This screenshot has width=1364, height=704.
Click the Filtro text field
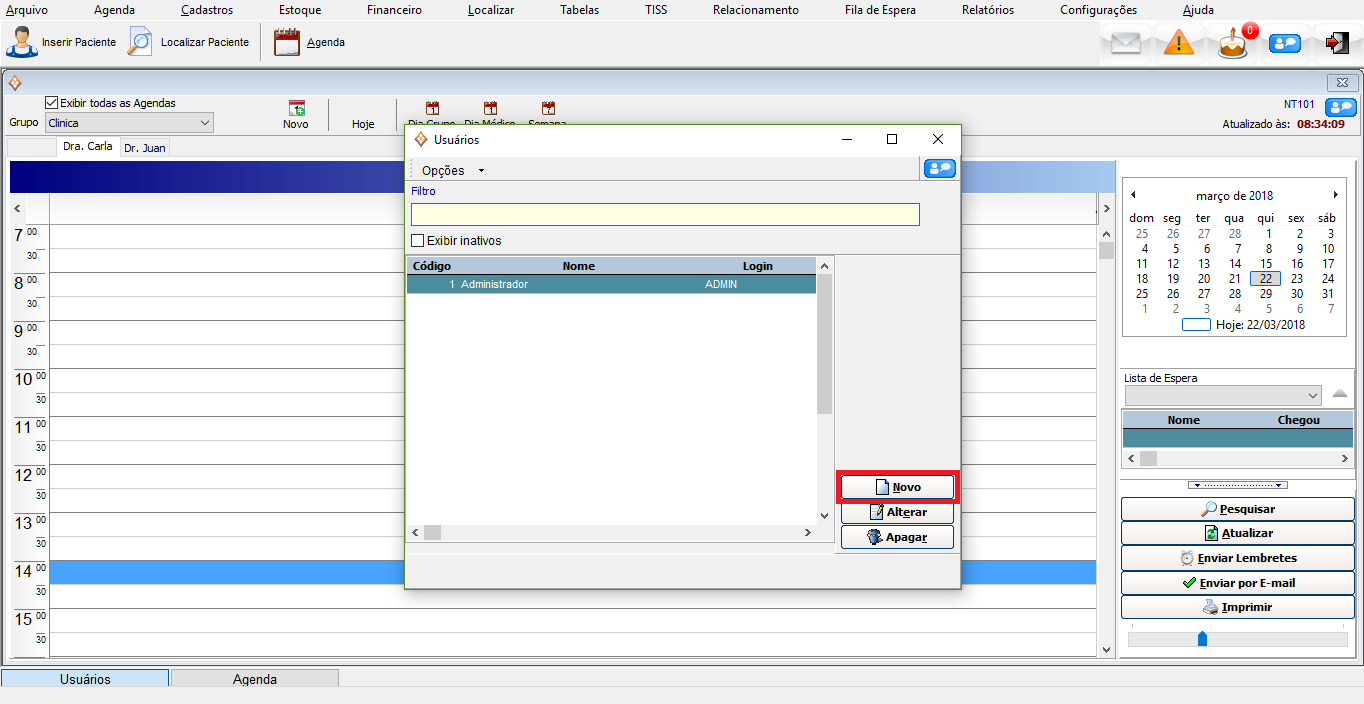click(x=664, y=214)
